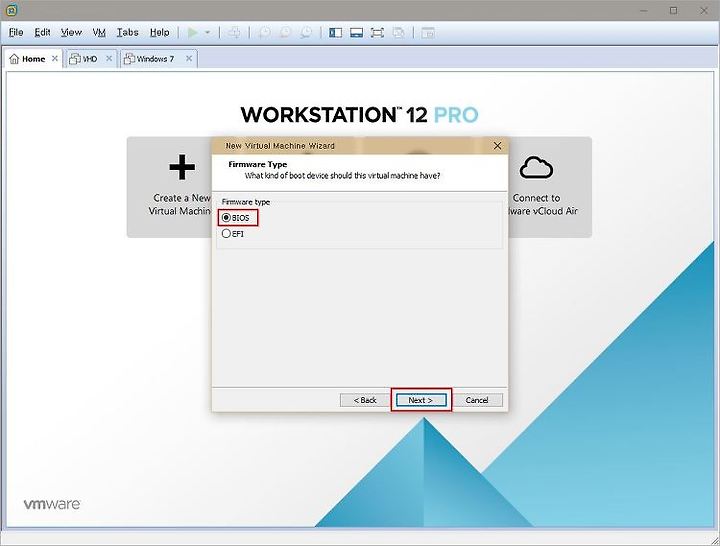Click the Unity mode toolbar icon
Screen dimensions: 720x546
point(399,33)
